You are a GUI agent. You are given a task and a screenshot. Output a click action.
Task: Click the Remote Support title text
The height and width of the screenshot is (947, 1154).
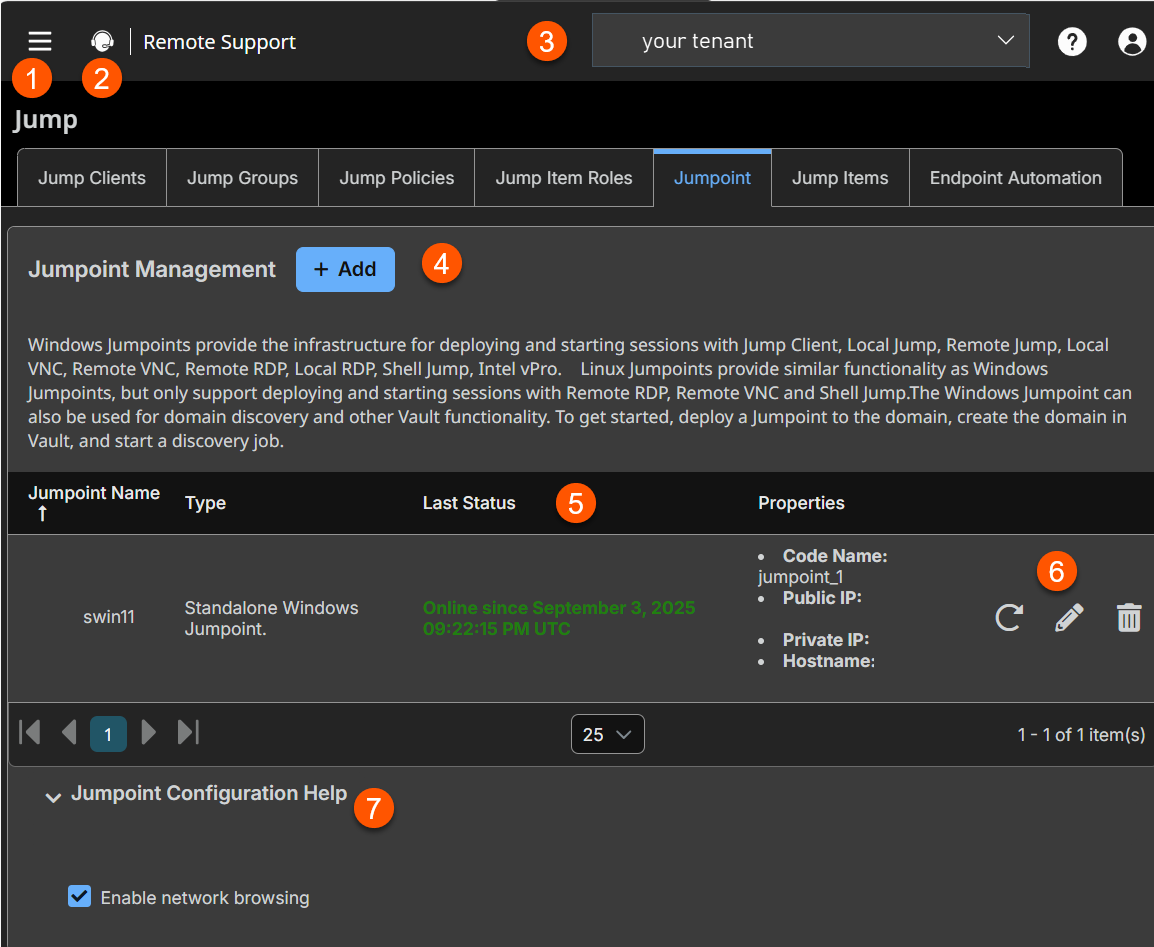point(219,42)
